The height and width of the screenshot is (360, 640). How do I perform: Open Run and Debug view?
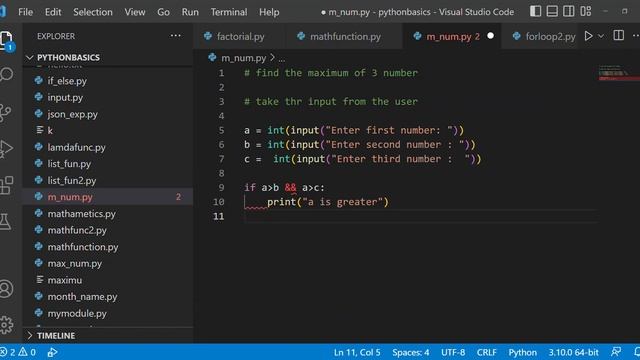point(6,149)
